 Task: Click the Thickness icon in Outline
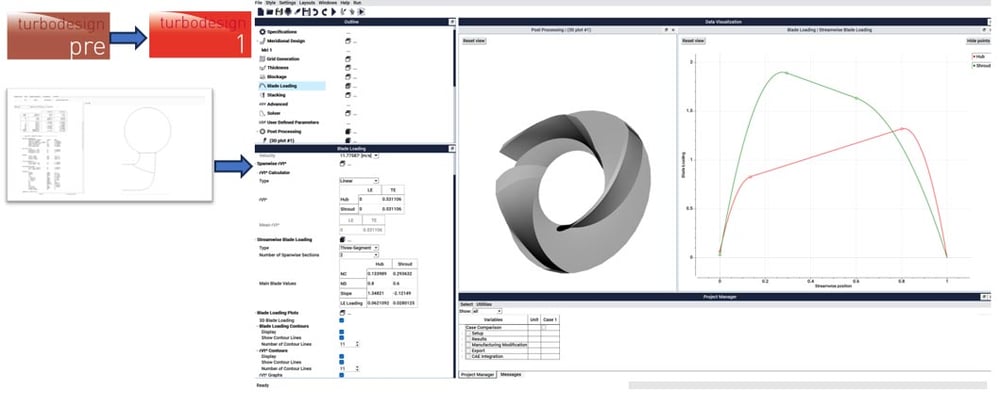262,68
